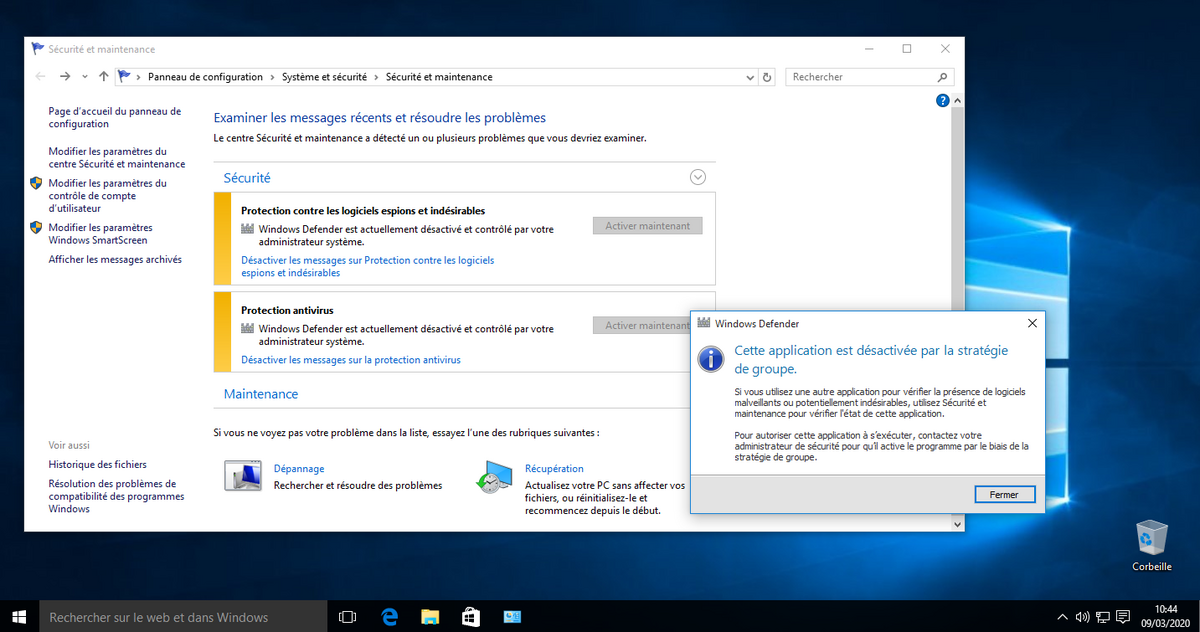1200x632 pixels.
Task: Click the blue taskbar app icon beside Store
Action: tap(512, 617)
